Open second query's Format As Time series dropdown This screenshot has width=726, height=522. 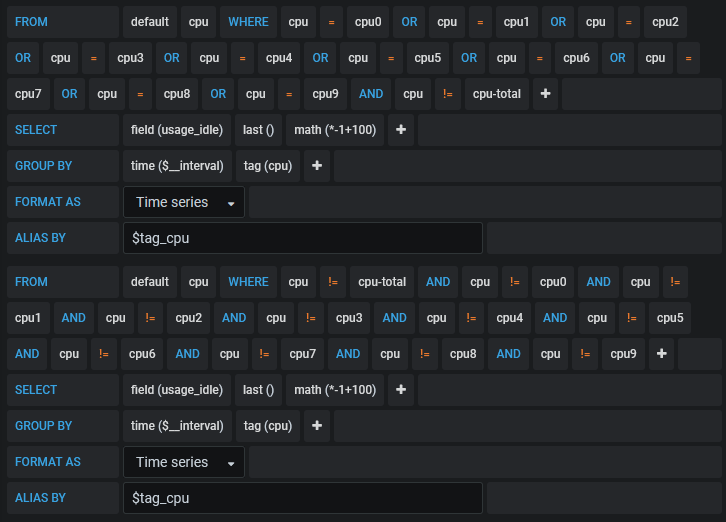184,462
